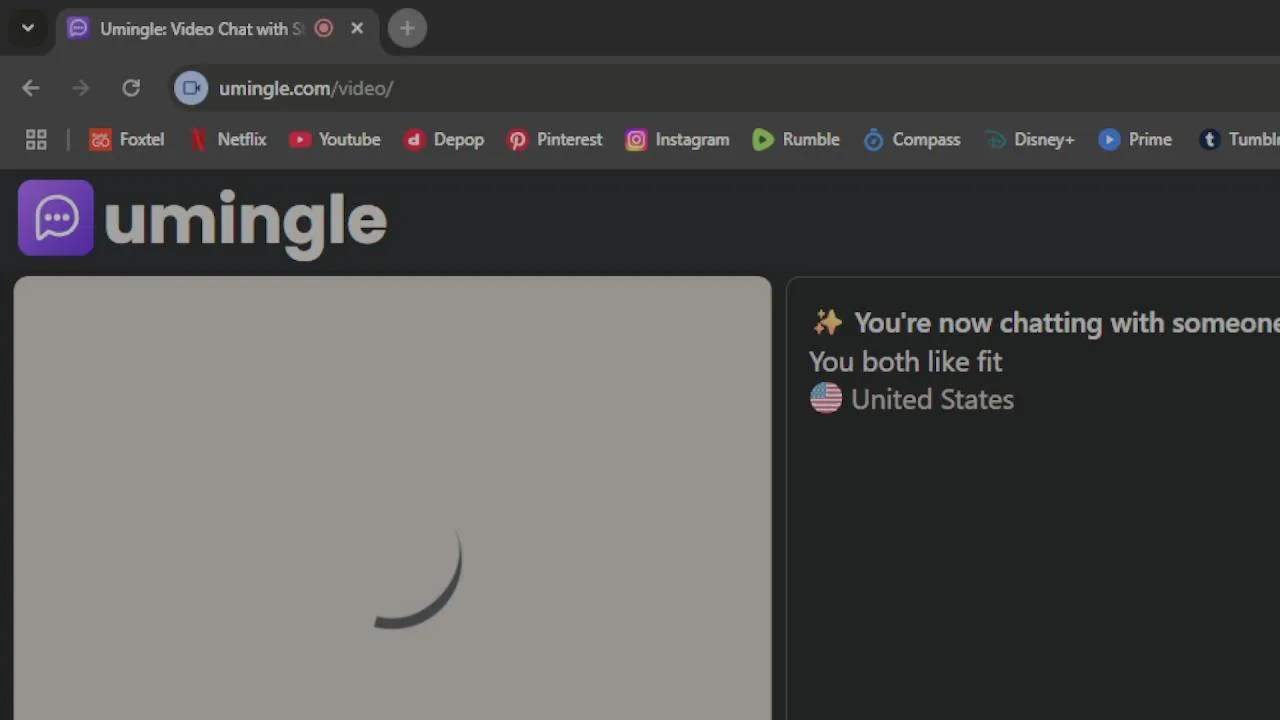
Task: Click the tab recording indicator dot
Action: pyautogui.click(x=323, y=28)
